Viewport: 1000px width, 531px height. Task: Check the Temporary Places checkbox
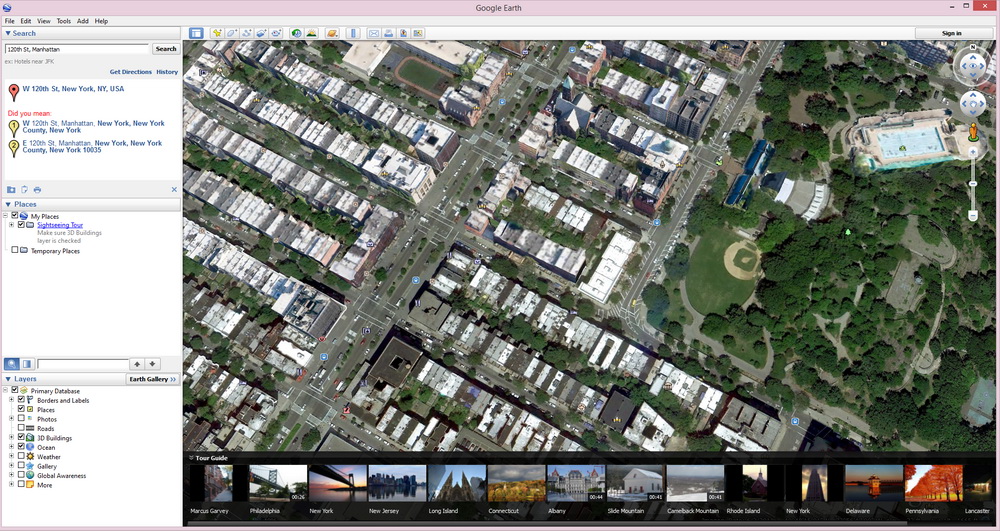pos(15,251)
